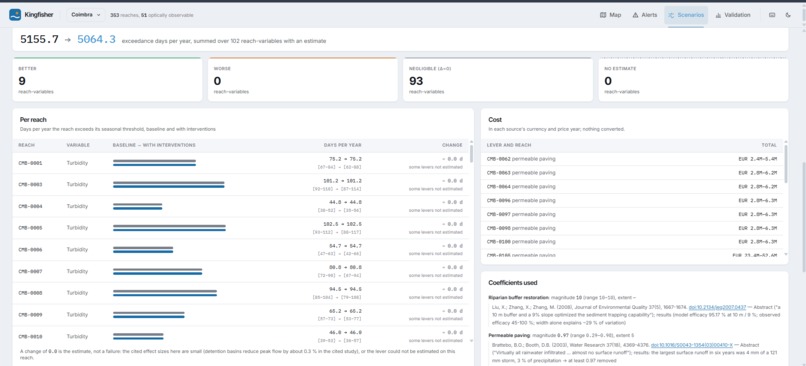Screen dimensions: 806x366
Task: Select reach row CMB-0005
Action: 241,228
